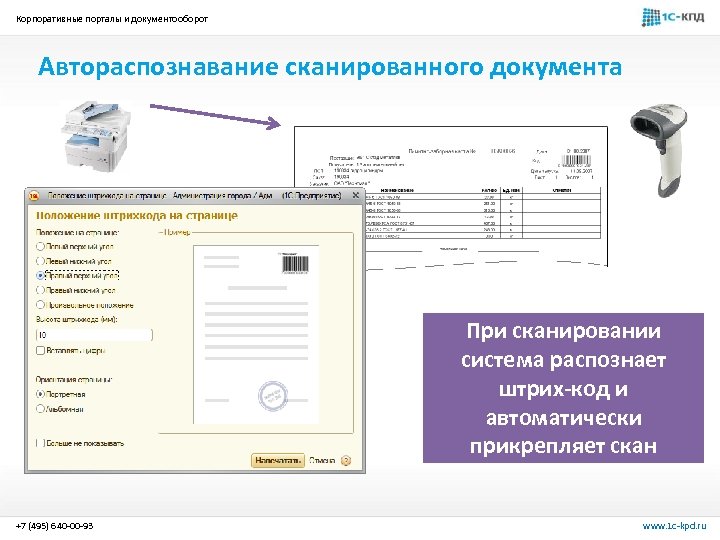Click the 'Отмена' button

coord(322,461)
